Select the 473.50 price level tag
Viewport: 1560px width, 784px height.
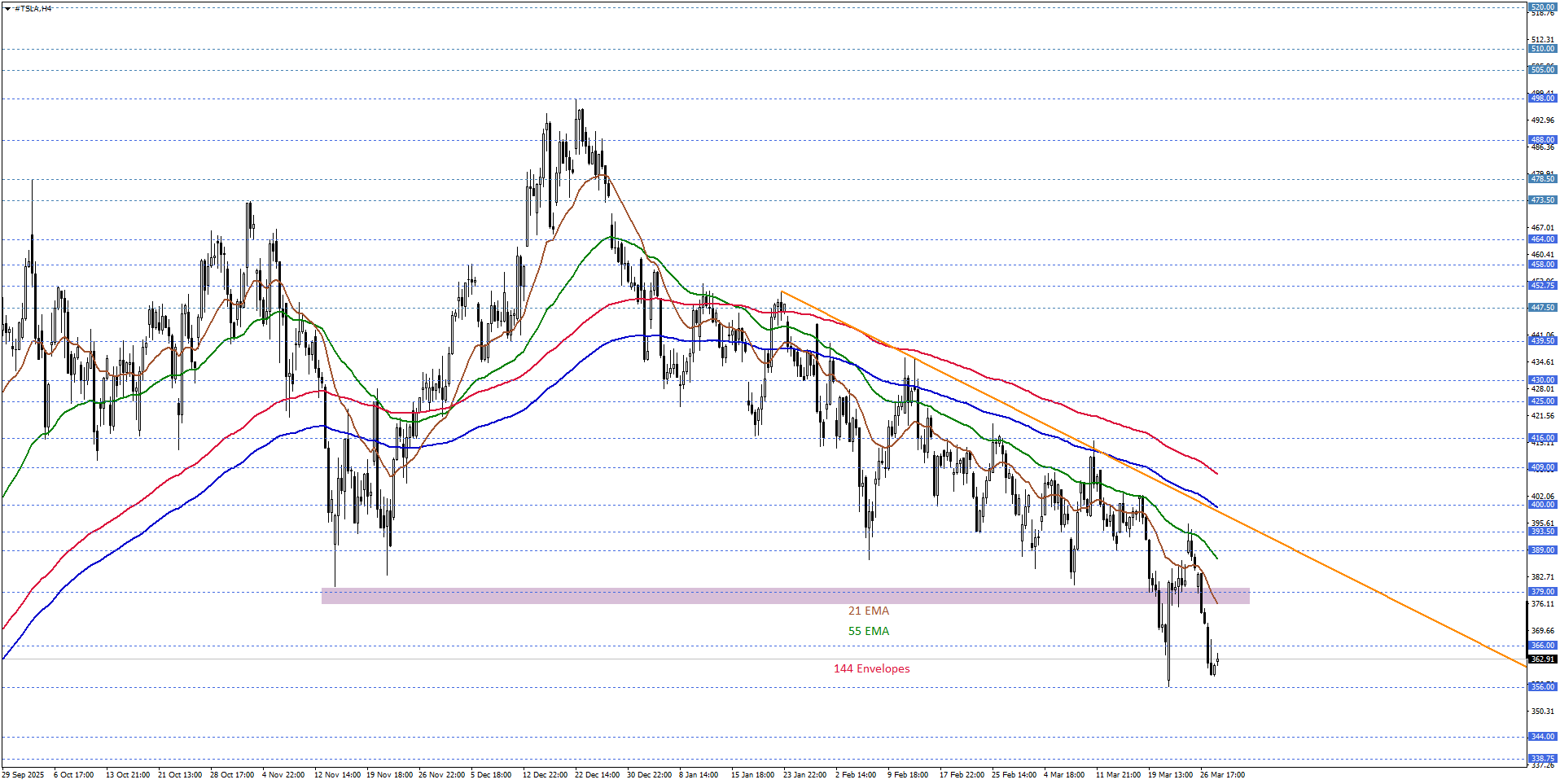[1542, 199]
